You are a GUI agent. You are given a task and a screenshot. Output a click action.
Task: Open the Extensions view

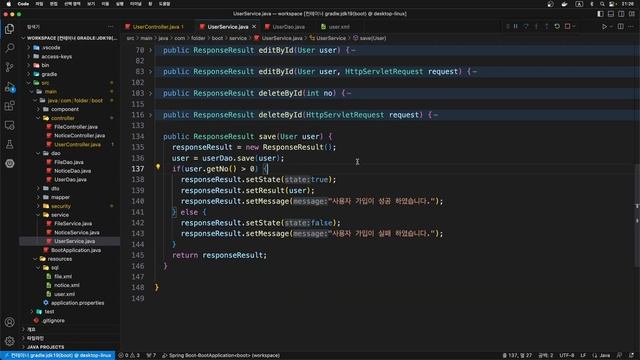9,106
